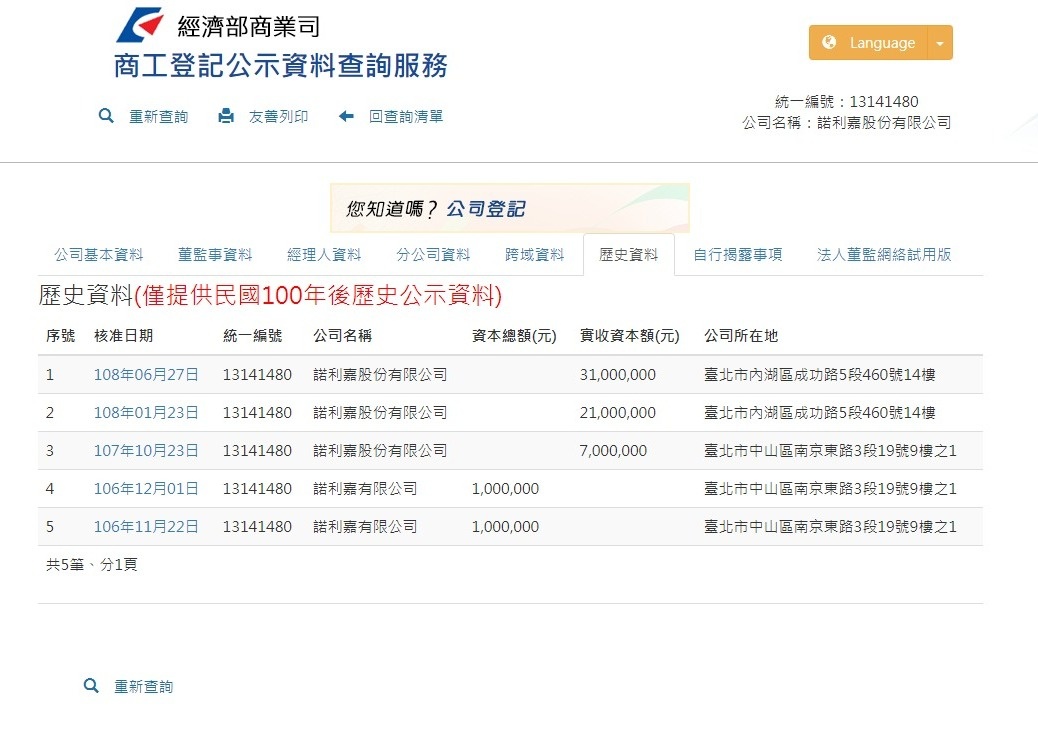The width and height of the screenshot is (1038, 735).
Task: Select the 歷史資料 tab
Action: (628, 255)
